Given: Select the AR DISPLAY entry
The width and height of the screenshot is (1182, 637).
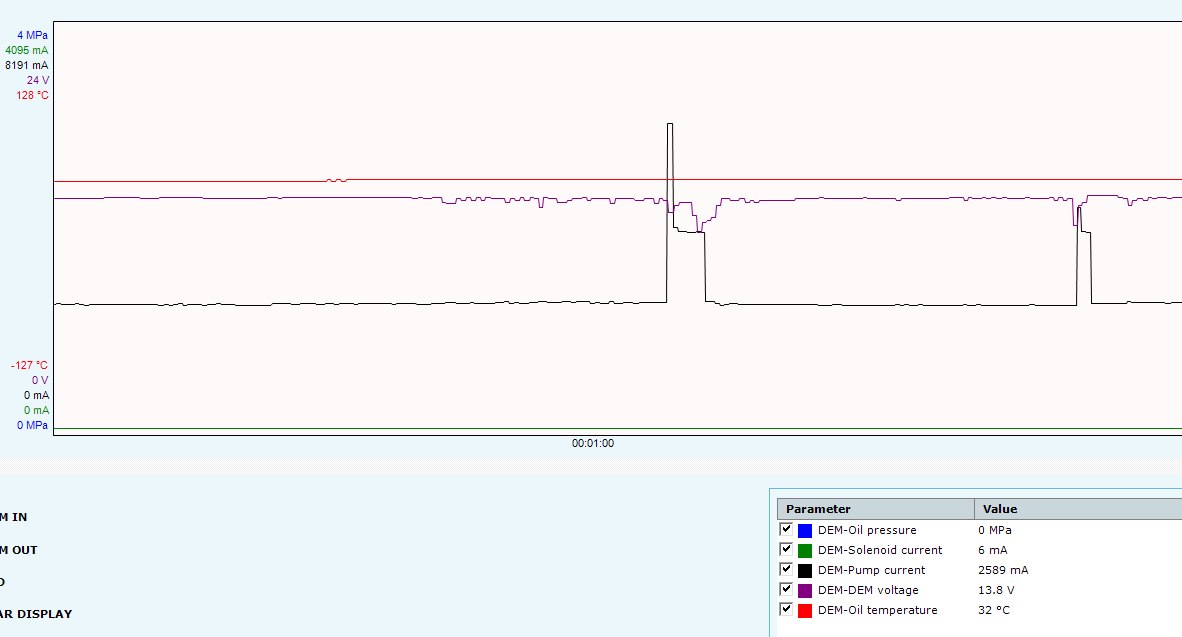Looking at the screenshot, I should (x=35, y=614).
